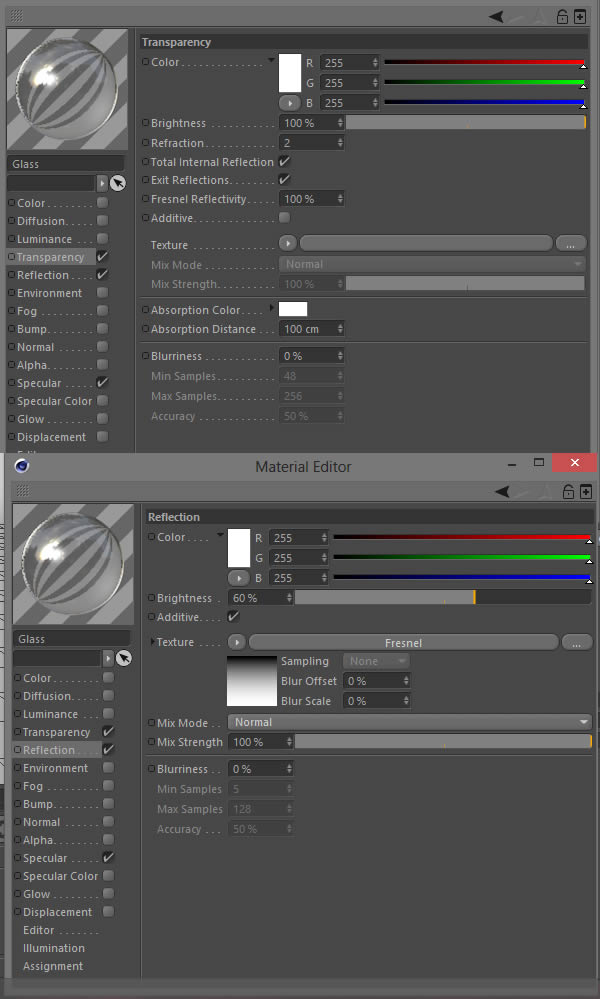Click grip handle icon below Material Editor title
The height and width of the screenshot is (999, 600).
coord(23,491)
